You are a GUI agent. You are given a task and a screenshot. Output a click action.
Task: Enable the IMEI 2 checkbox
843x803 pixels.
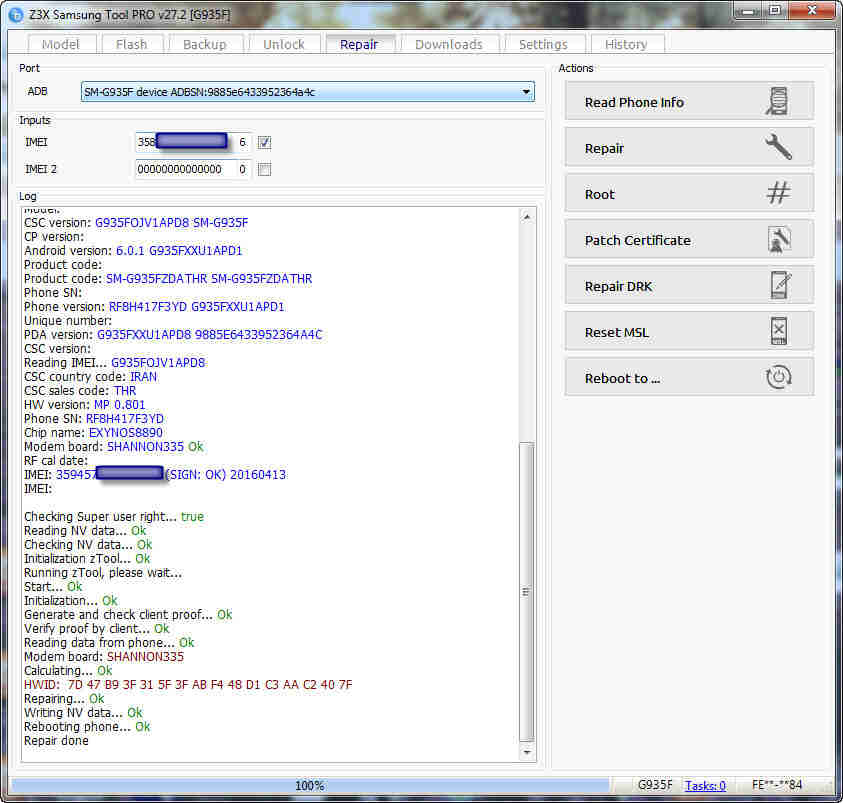(264, 169)
